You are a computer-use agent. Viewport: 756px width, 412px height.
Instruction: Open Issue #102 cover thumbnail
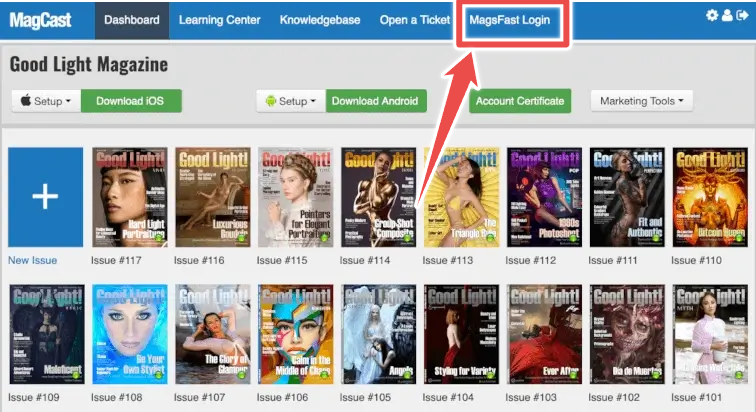pos(627,334)
